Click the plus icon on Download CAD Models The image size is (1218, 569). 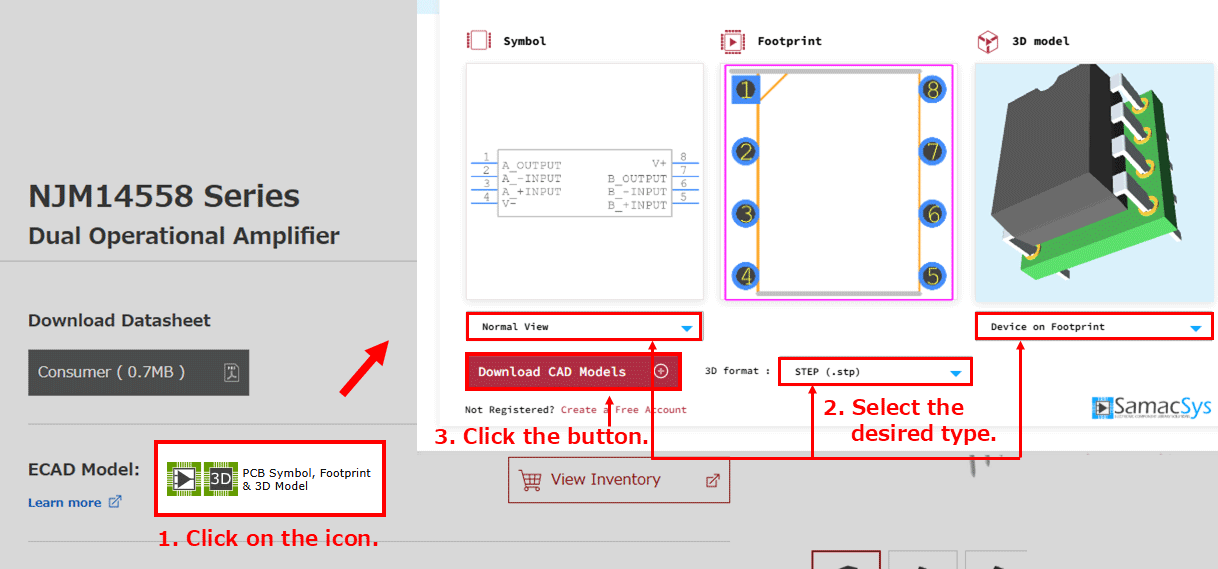(x=661, y=371)
